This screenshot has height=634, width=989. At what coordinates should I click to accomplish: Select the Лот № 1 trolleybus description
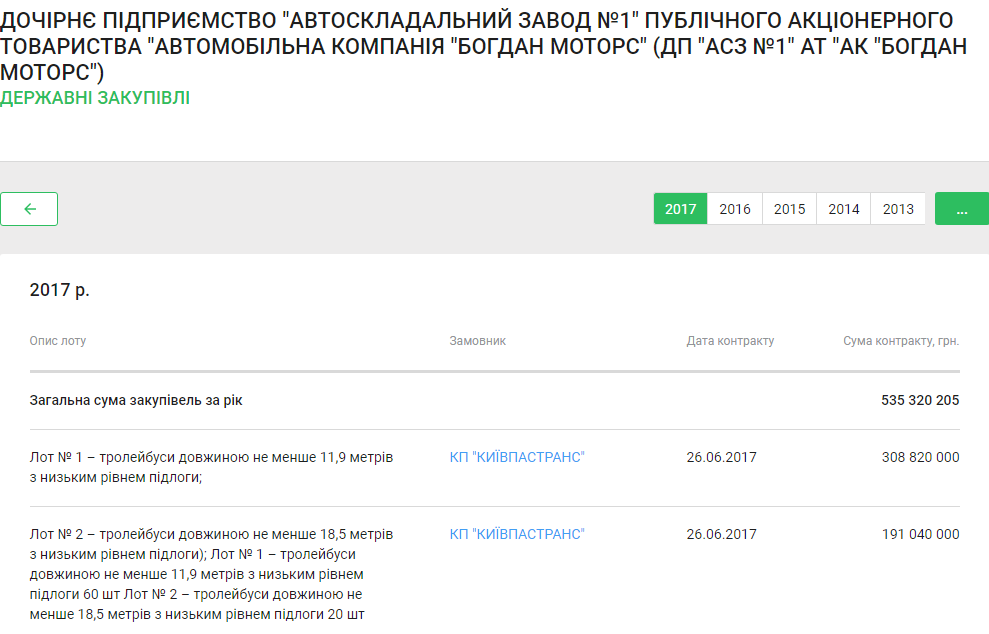[211, 467]
